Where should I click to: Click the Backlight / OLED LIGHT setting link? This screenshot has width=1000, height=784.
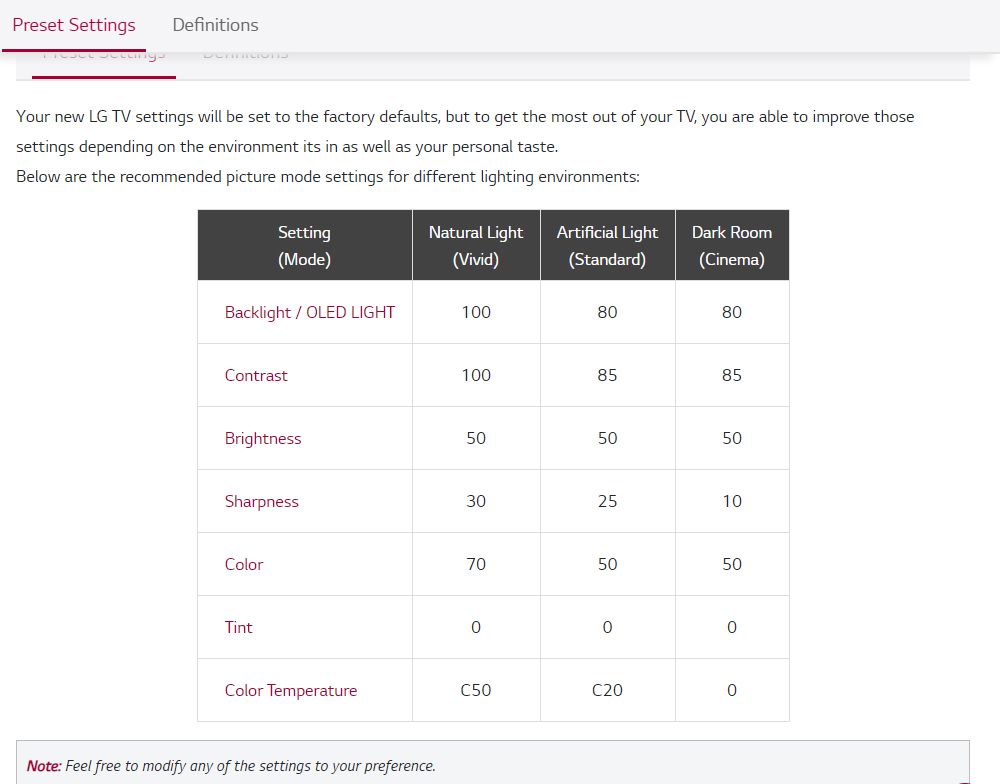309,312
